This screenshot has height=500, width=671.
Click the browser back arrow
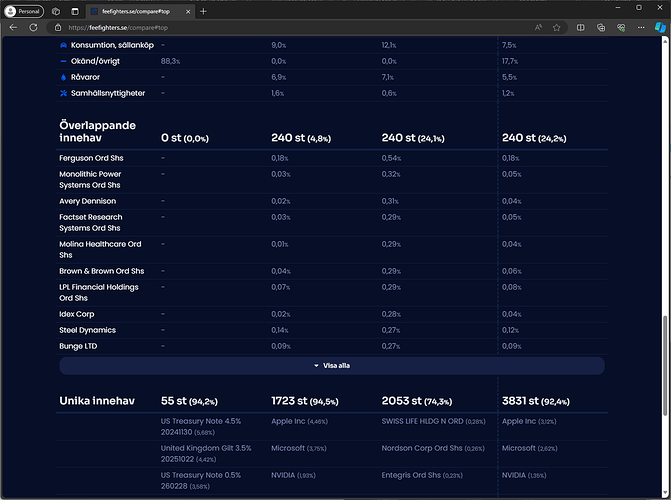[x=13, y=28]
